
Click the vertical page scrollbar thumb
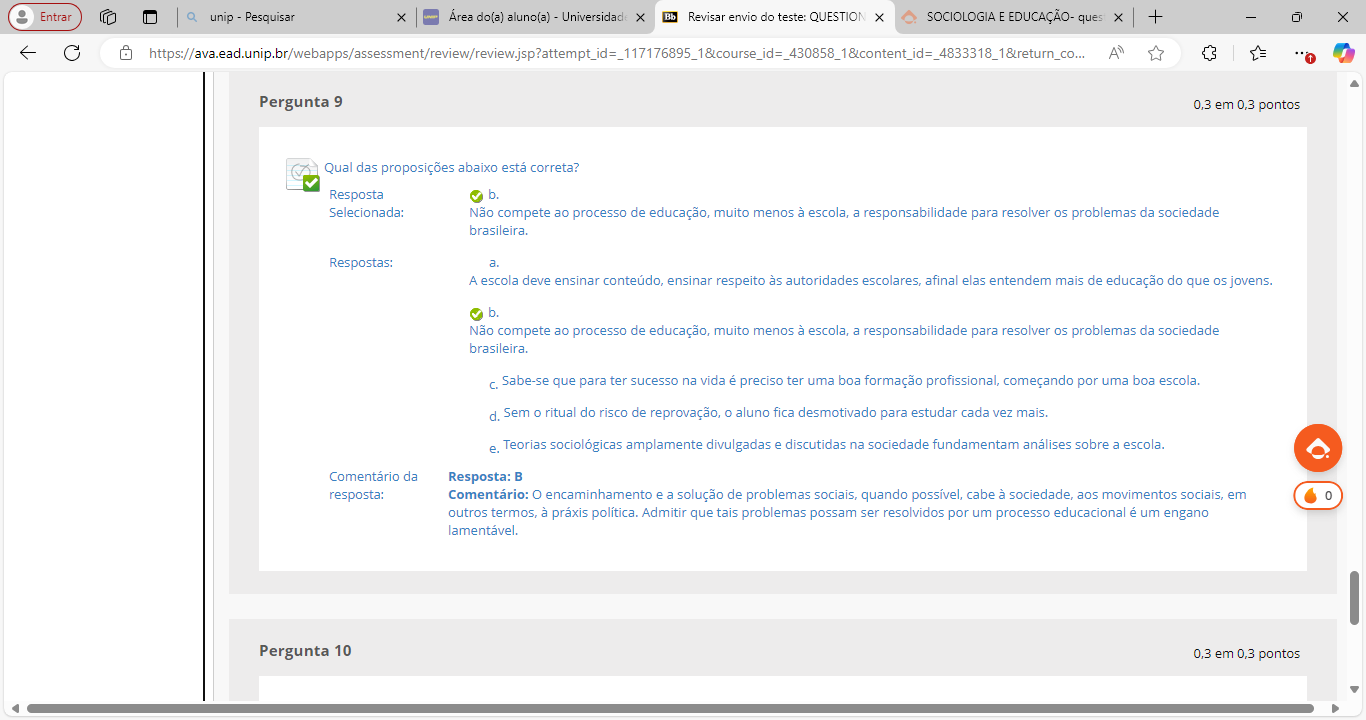[1355, 597]
